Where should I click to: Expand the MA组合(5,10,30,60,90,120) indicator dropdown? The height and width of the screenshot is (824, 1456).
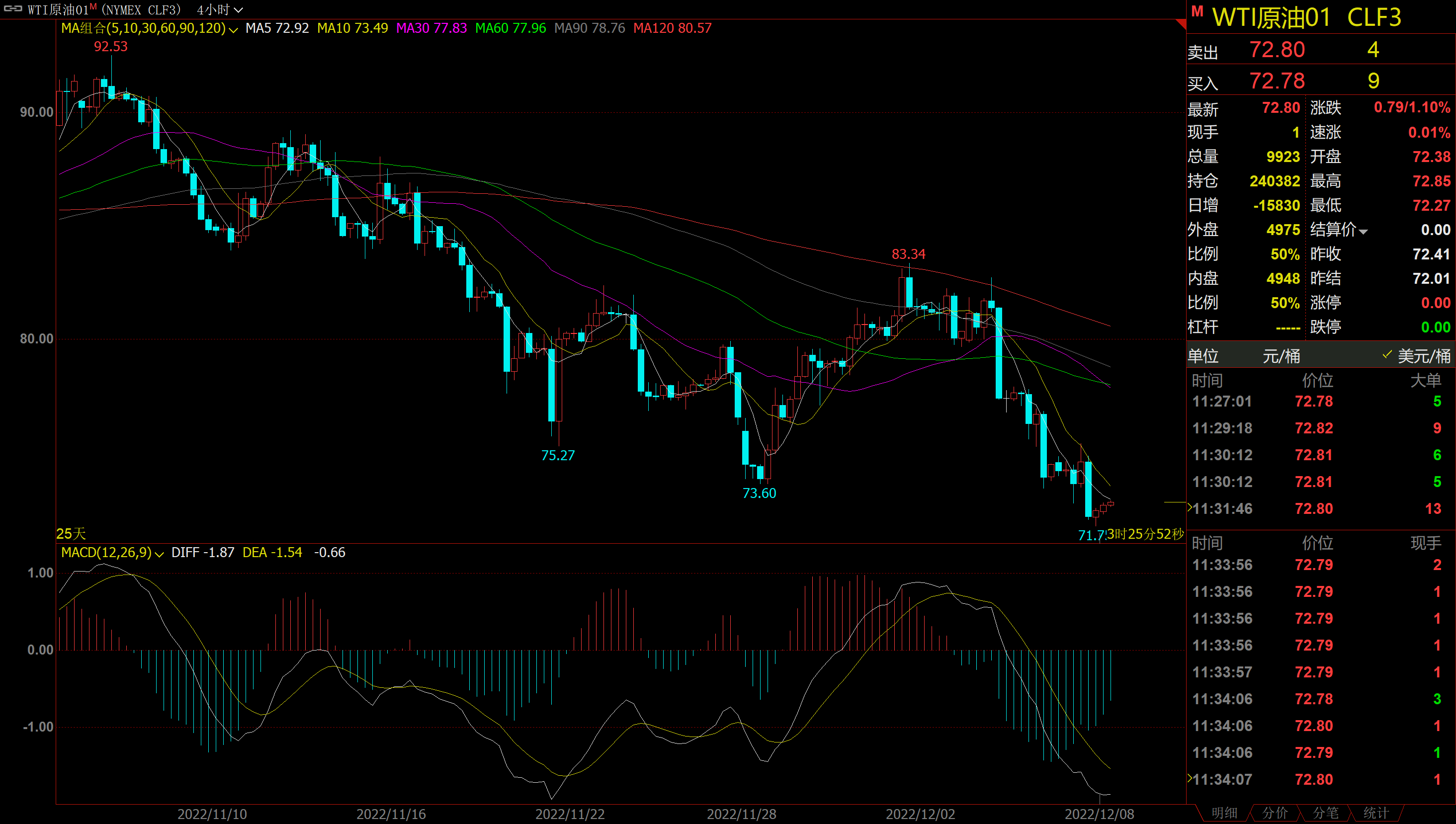pyautogui.click(x=233, y=29)
